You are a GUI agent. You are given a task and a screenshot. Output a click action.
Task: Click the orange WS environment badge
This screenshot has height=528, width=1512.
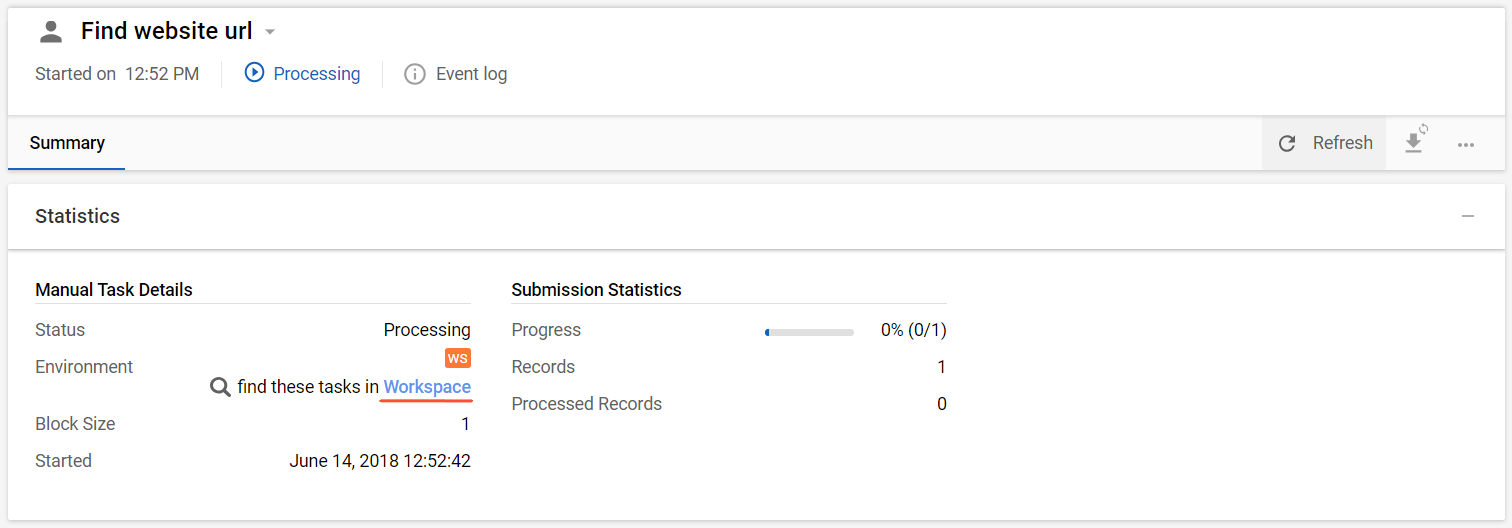[x=458, y=358]
